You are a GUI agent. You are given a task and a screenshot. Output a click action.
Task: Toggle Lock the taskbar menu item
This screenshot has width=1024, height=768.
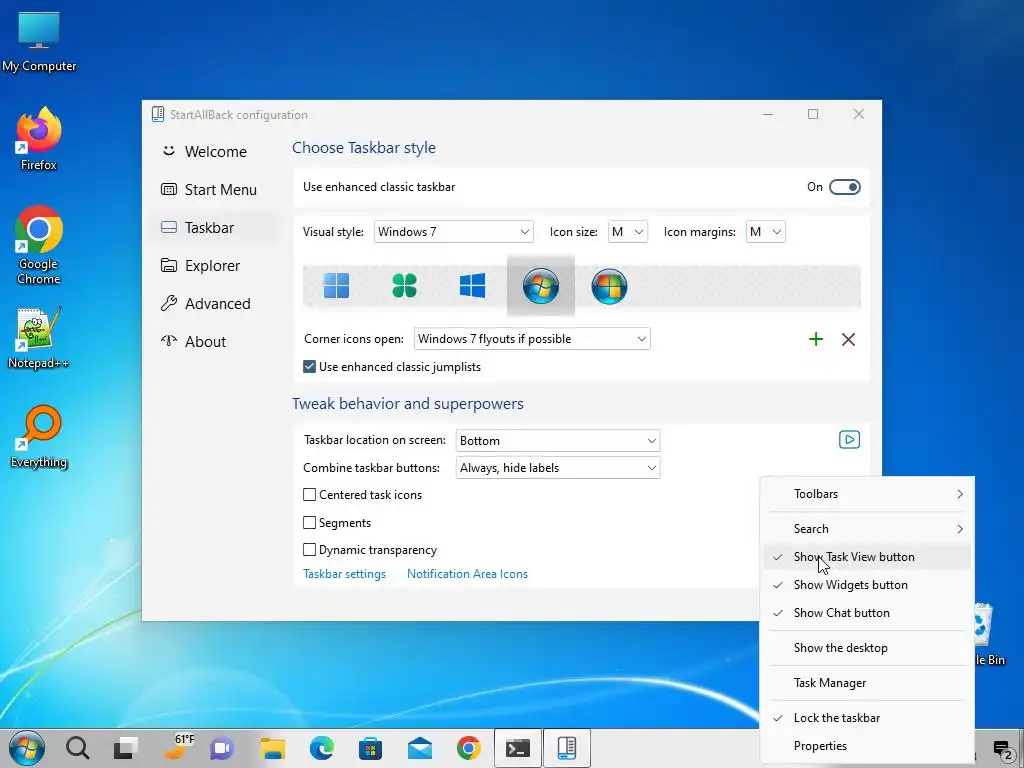(867, 718)
